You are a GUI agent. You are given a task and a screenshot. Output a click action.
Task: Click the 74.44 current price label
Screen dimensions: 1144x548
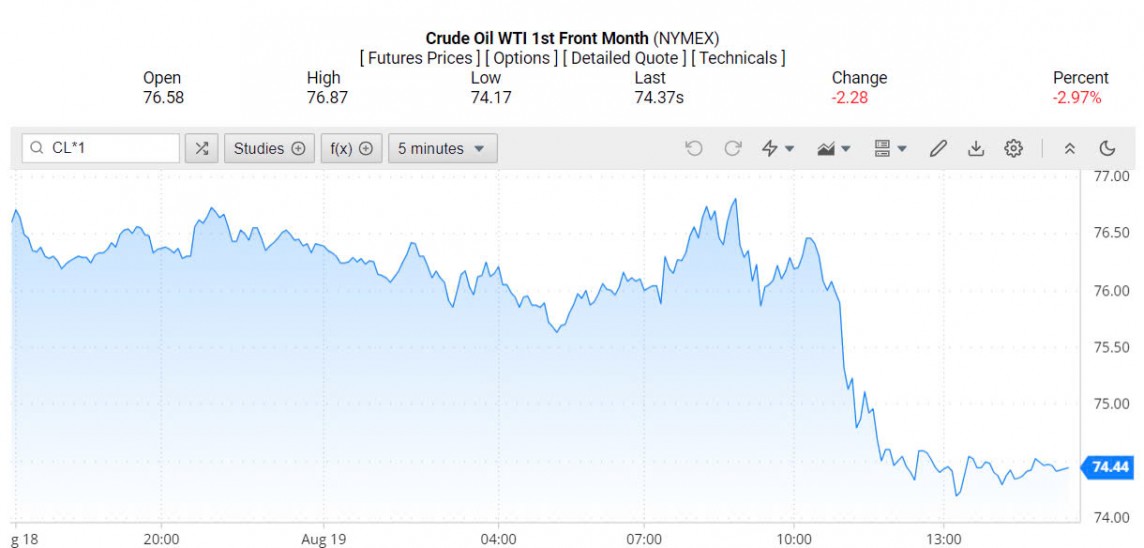tap(1110, 467)
